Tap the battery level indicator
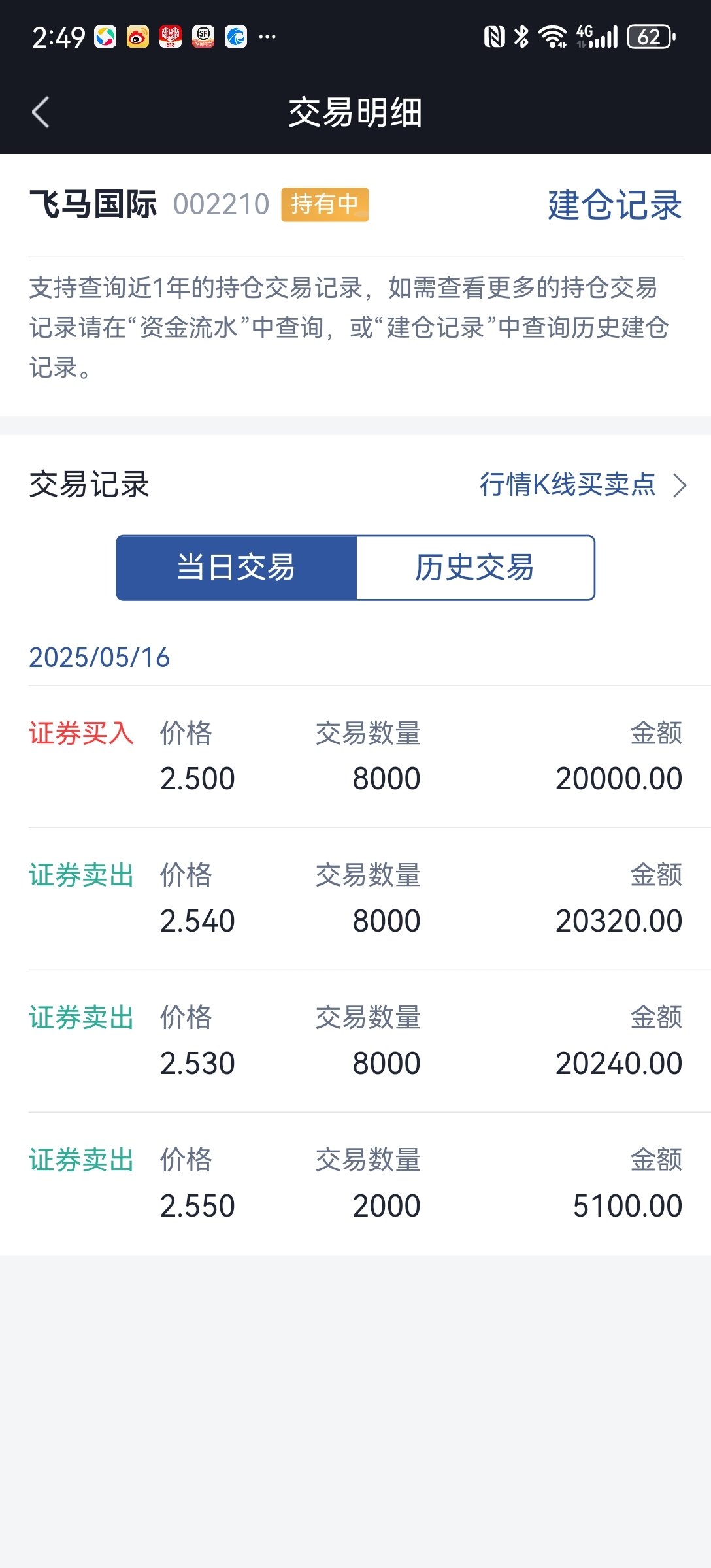711x1568 pixels. (651, 37)
